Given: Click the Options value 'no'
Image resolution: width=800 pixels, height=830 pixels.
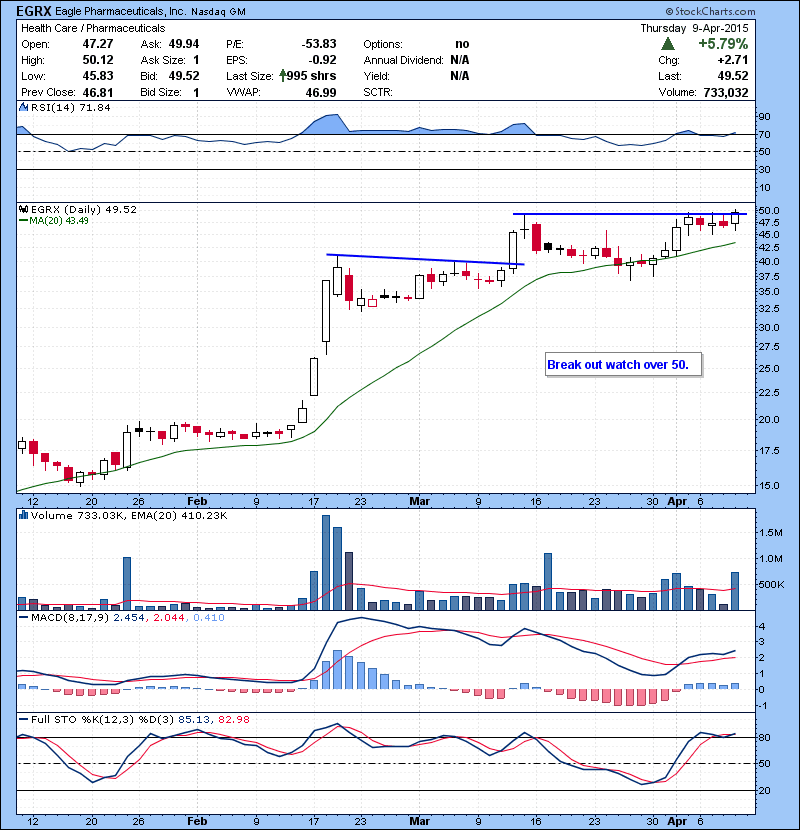Looking at the screenshot, I should pyautogui.click(x=462, y=43).
